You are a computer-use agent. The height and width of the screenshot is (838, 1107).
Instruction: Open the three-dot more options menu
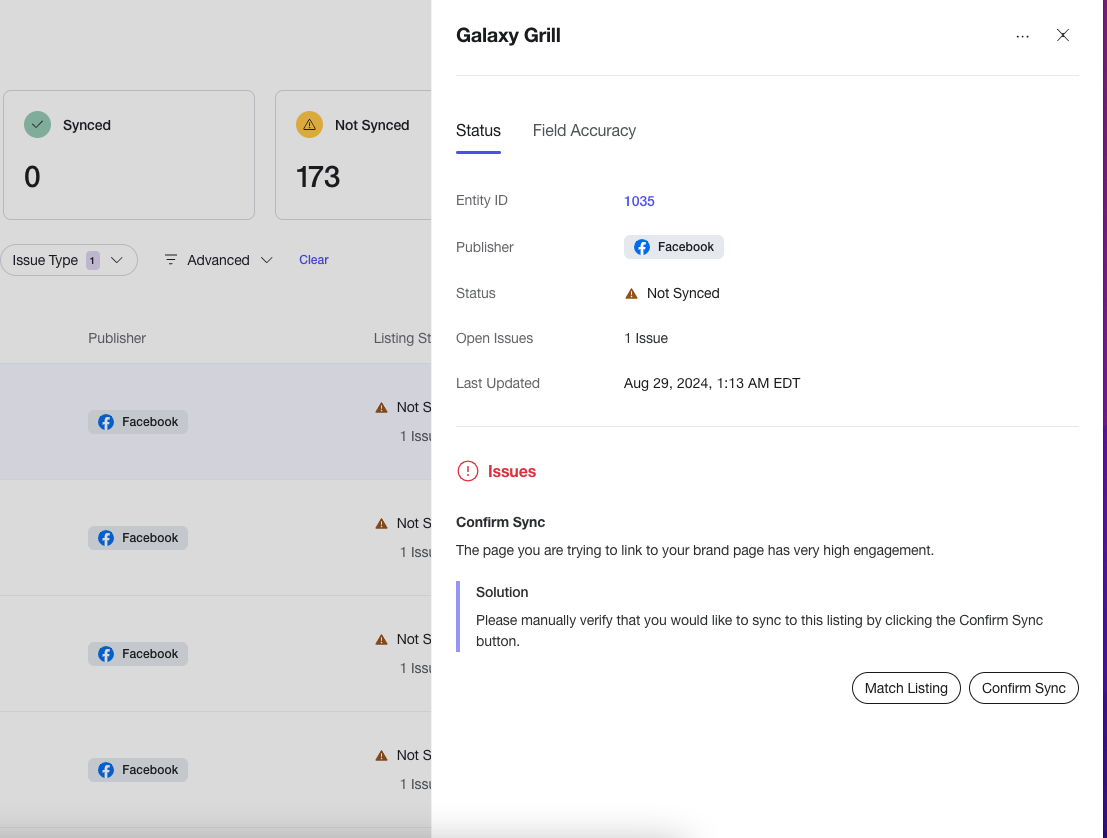click(x=1022, y=36)
